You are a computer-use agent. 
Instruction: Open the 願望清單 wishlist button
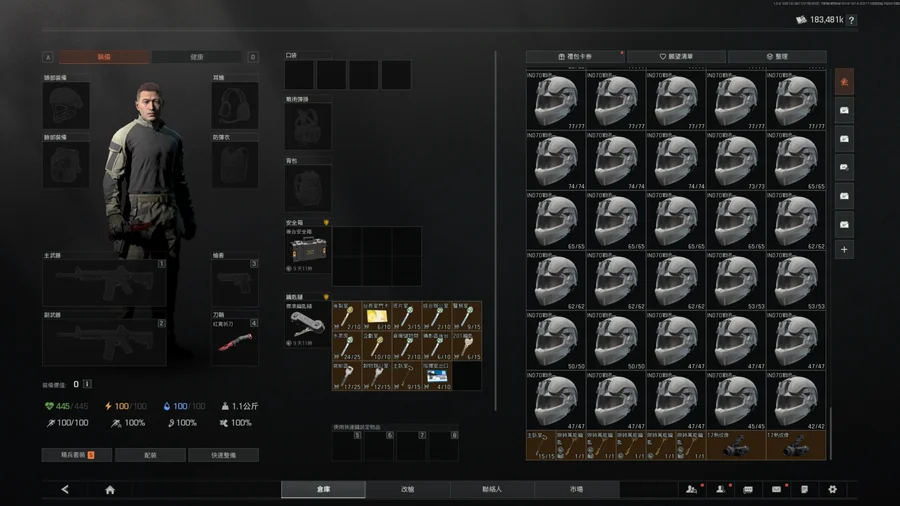tap(676, 56)
